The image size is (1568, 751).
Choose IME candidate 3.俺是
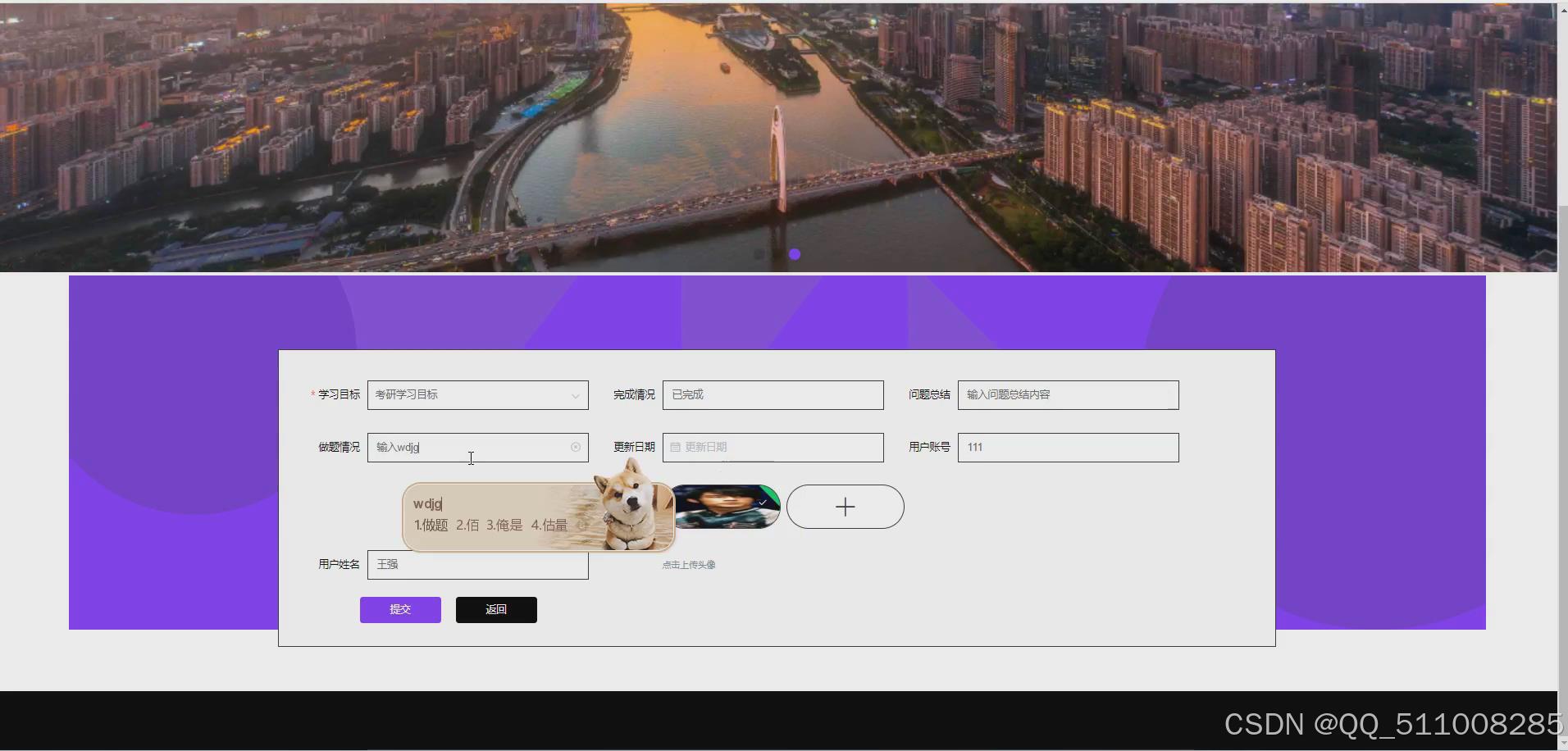pos(504,526)
